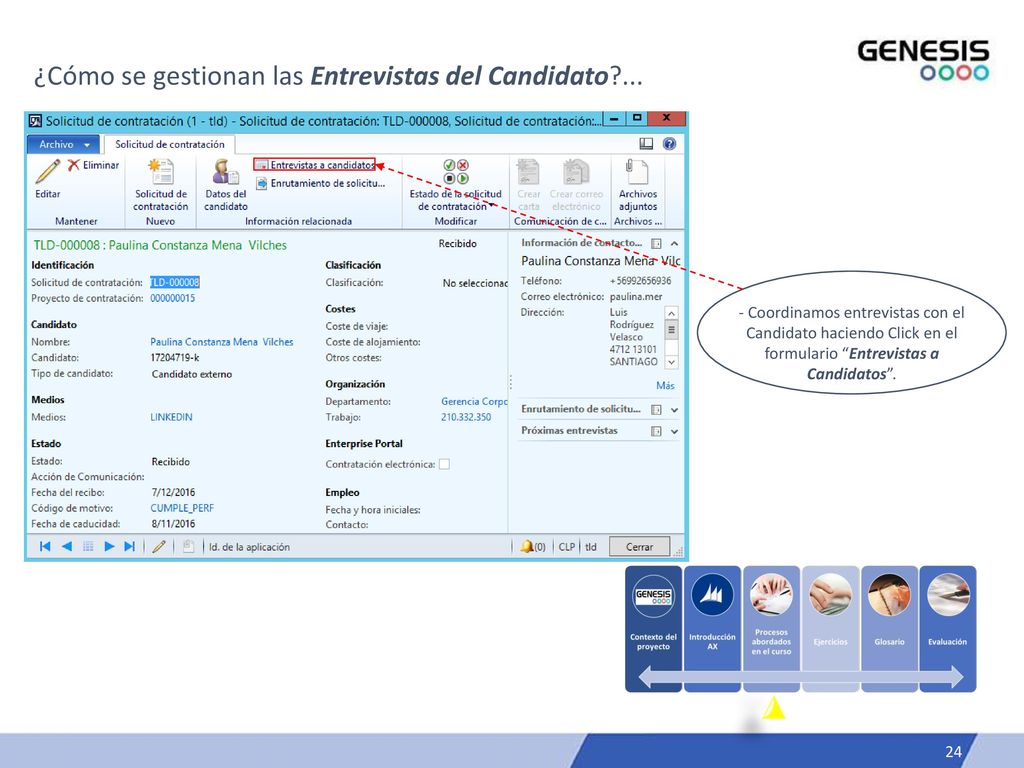1024x768 pixels.
Task: Click Enrutamiento de solicitud panel options icon
Action: pyautogui.click(x=656, y=410)
